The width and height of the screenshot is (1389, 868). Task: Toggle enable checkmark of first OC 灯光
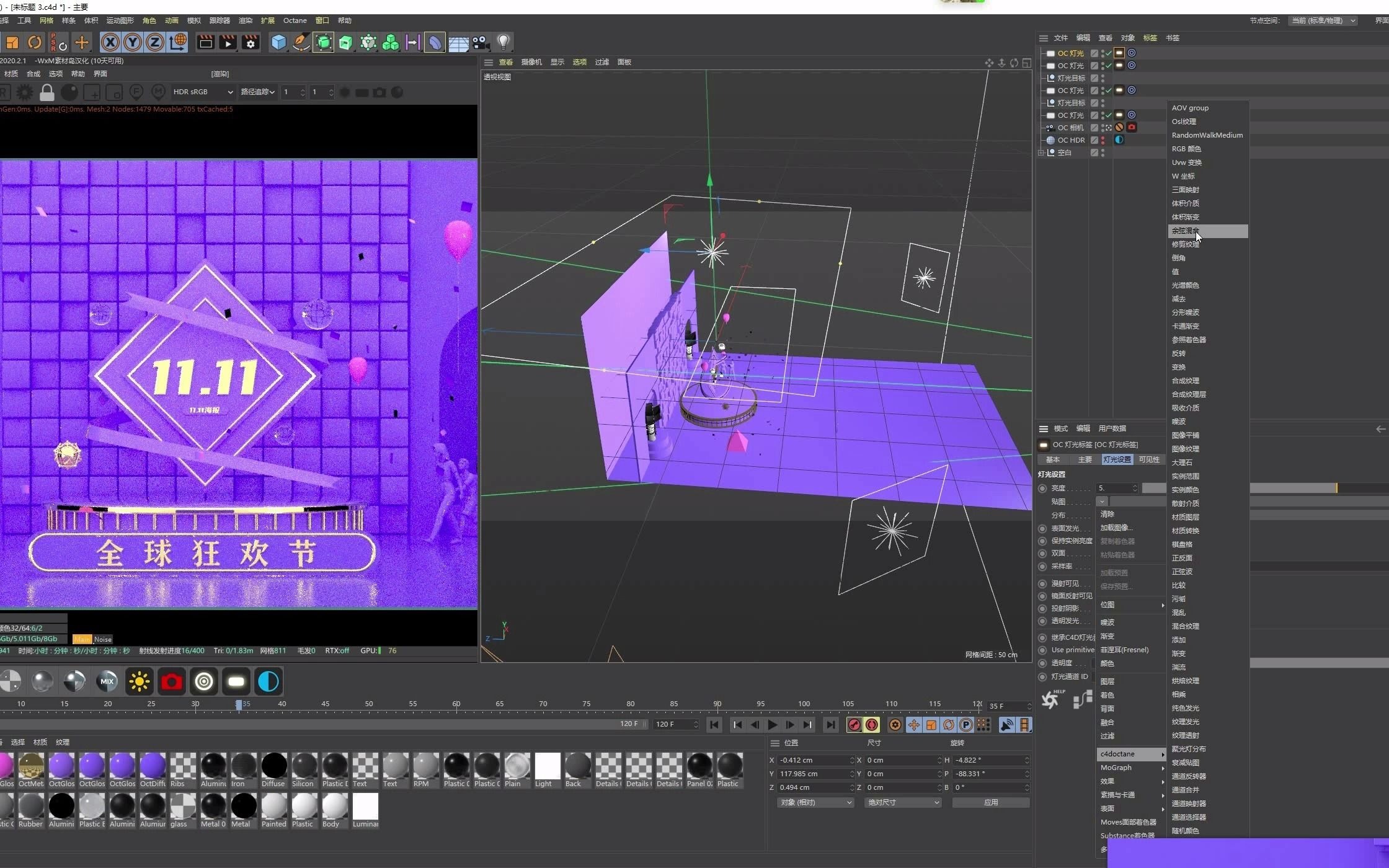tap(1108, 53)
